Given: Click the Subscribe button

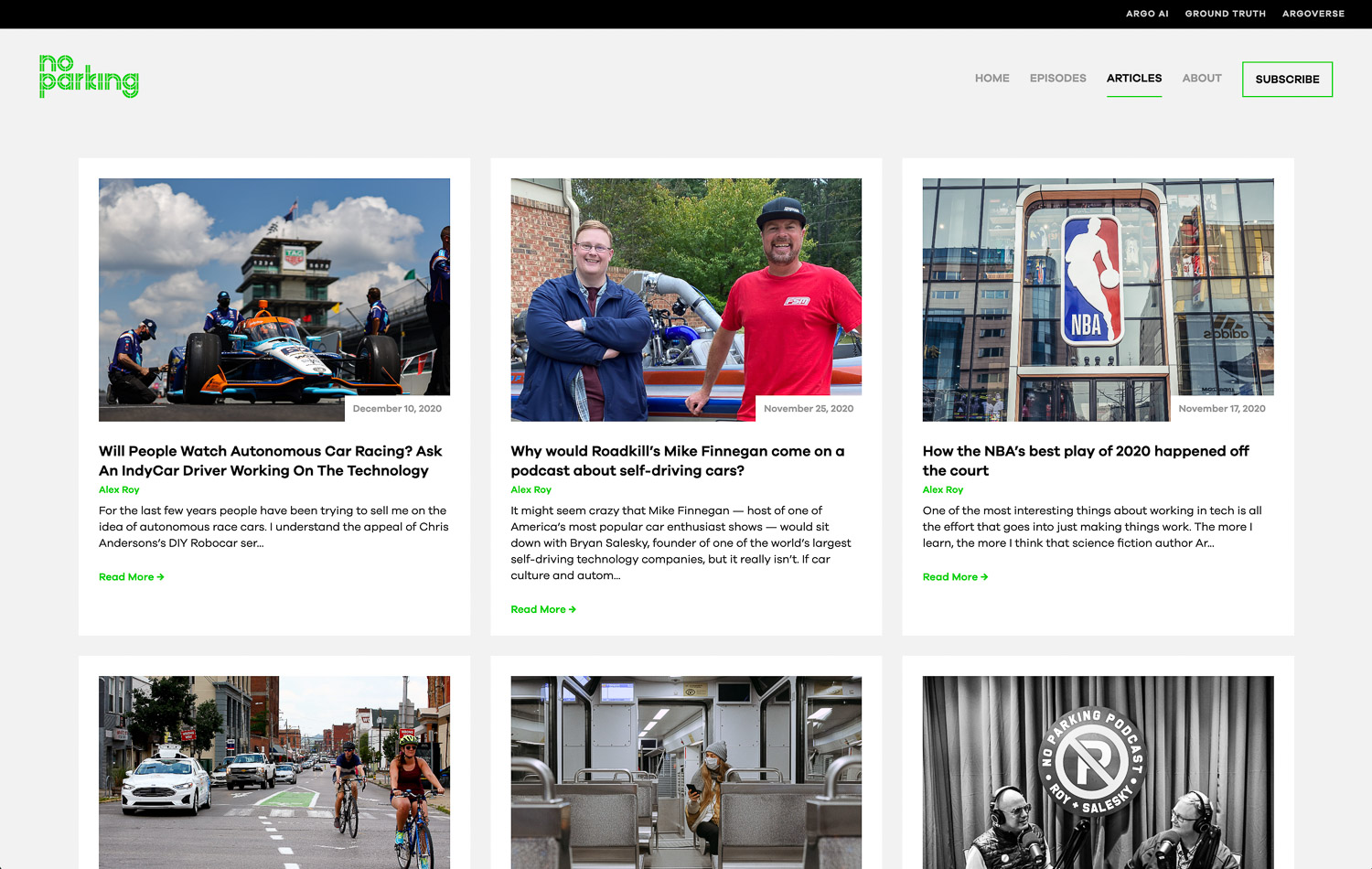Looking at the screenshot, I should coord(1287,80).
